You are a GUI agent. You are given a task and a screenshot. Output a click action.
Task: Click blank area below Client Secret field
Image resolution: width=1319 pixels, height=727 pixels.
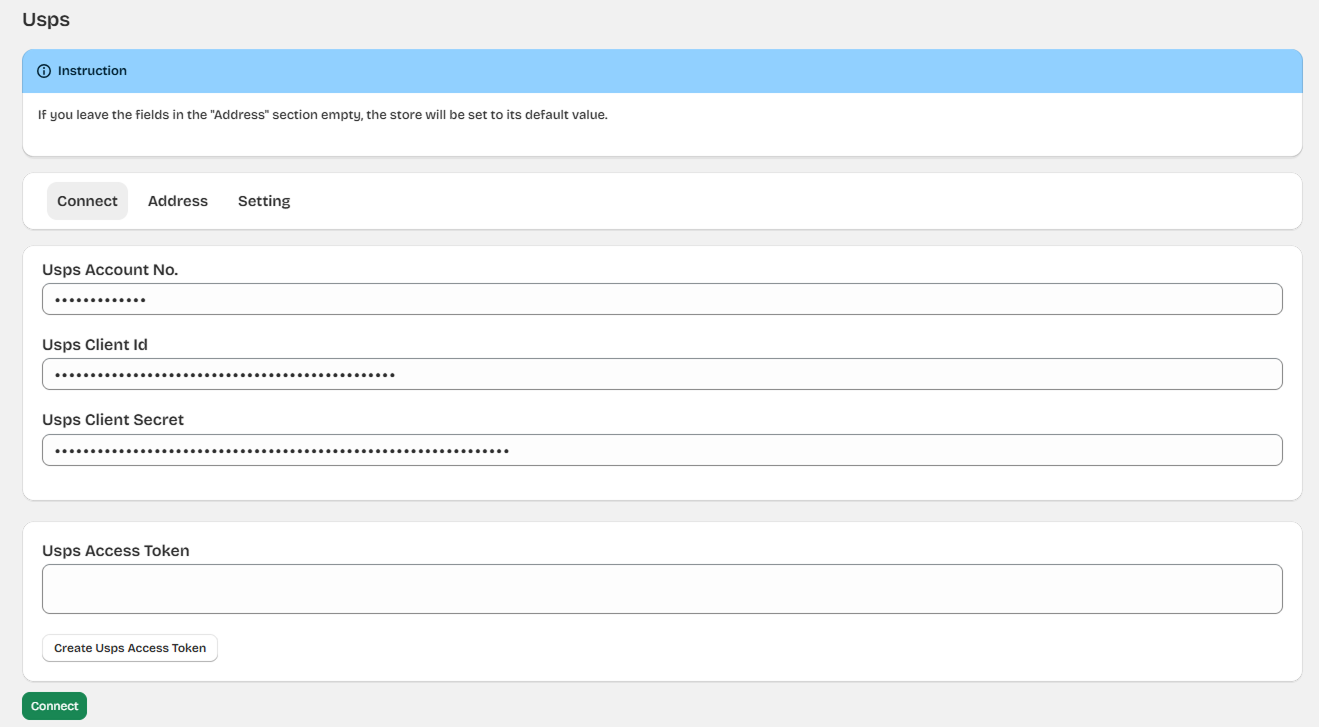click(662, 483)
